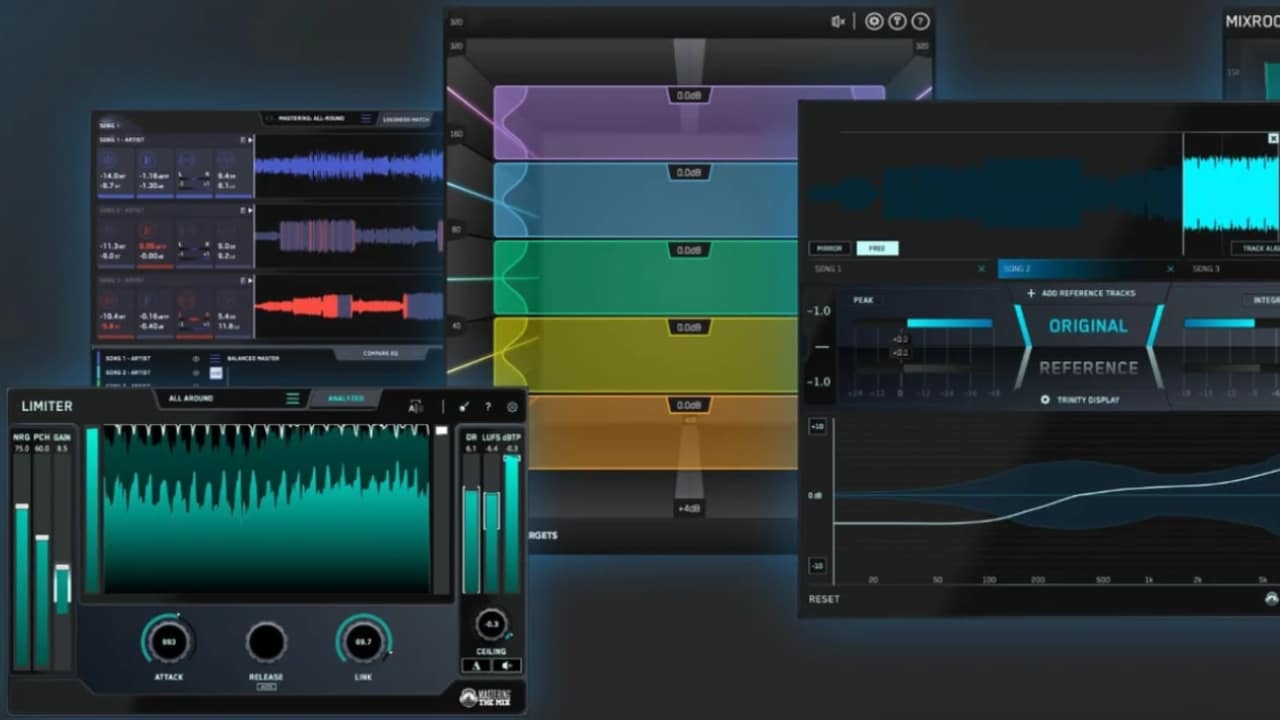
Task: Click the ANALYZED button in Limiter
Action: [x=346, y=399]
